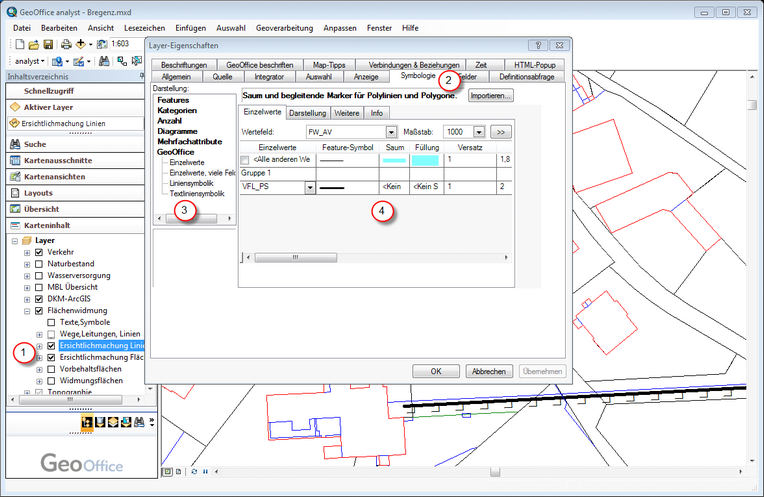
Task: Click the New document icon
Action: point(20,45)
